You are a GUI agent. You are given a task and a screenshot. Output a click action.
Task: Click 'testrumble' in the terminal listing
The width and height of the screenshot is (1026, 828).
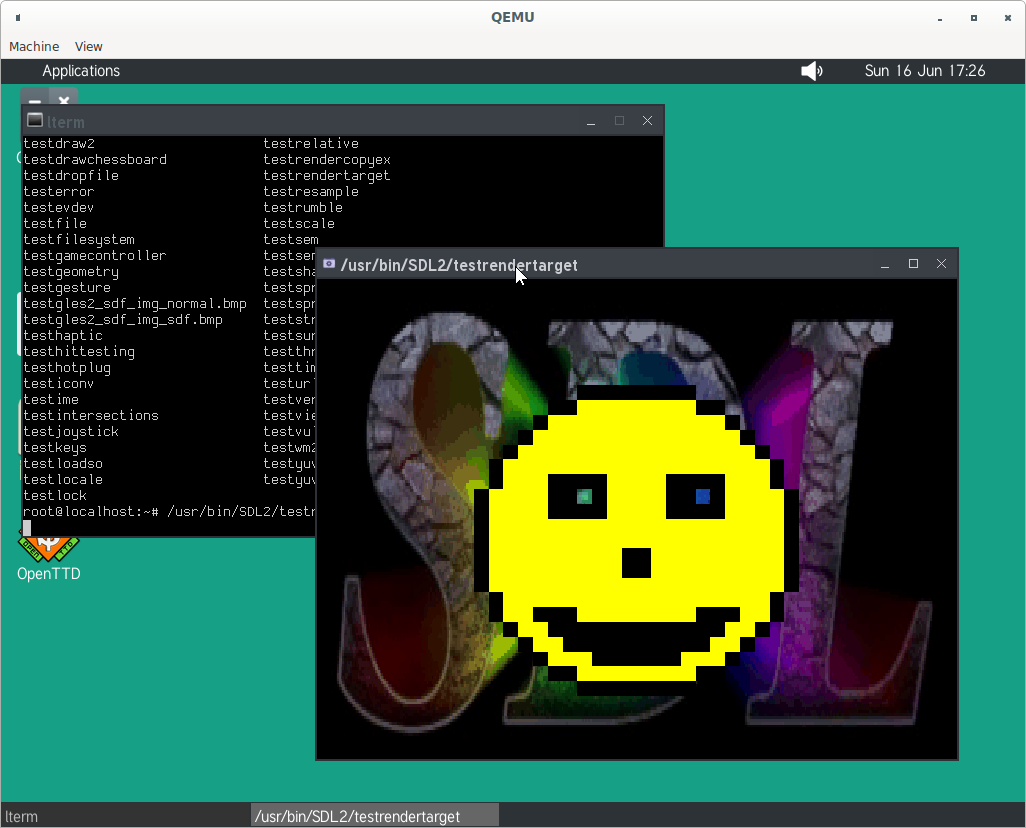302,207
